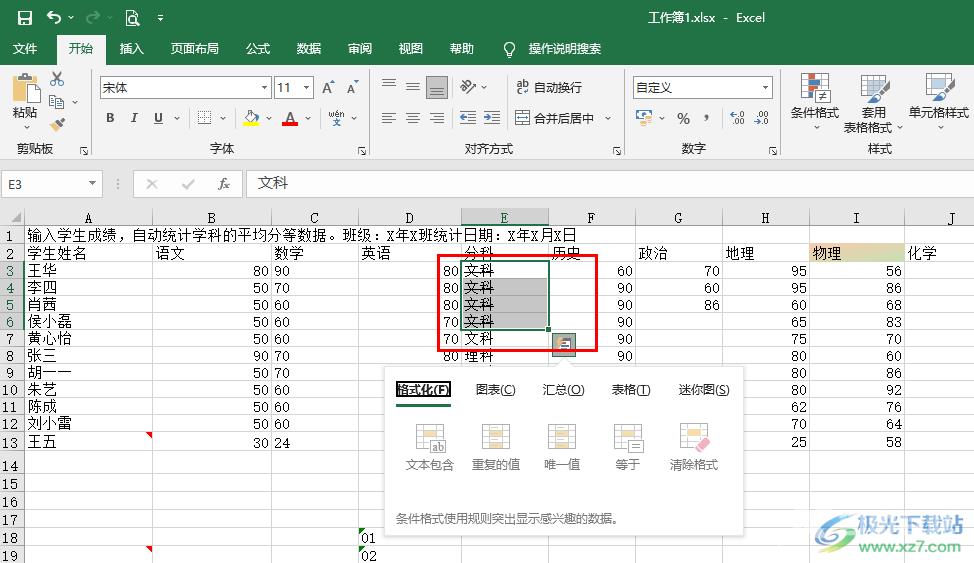The height and width of the screenshot is (563, 974).
Task: Open the font name 宋体 dropdown
Action: coord(265,88)
